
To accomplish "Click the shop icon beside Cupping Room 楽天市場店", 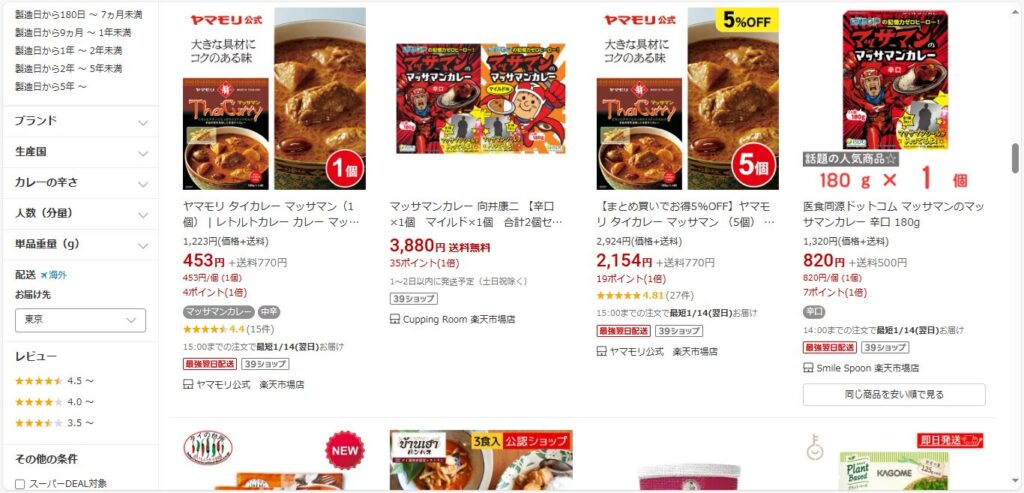I will [394, 319].
